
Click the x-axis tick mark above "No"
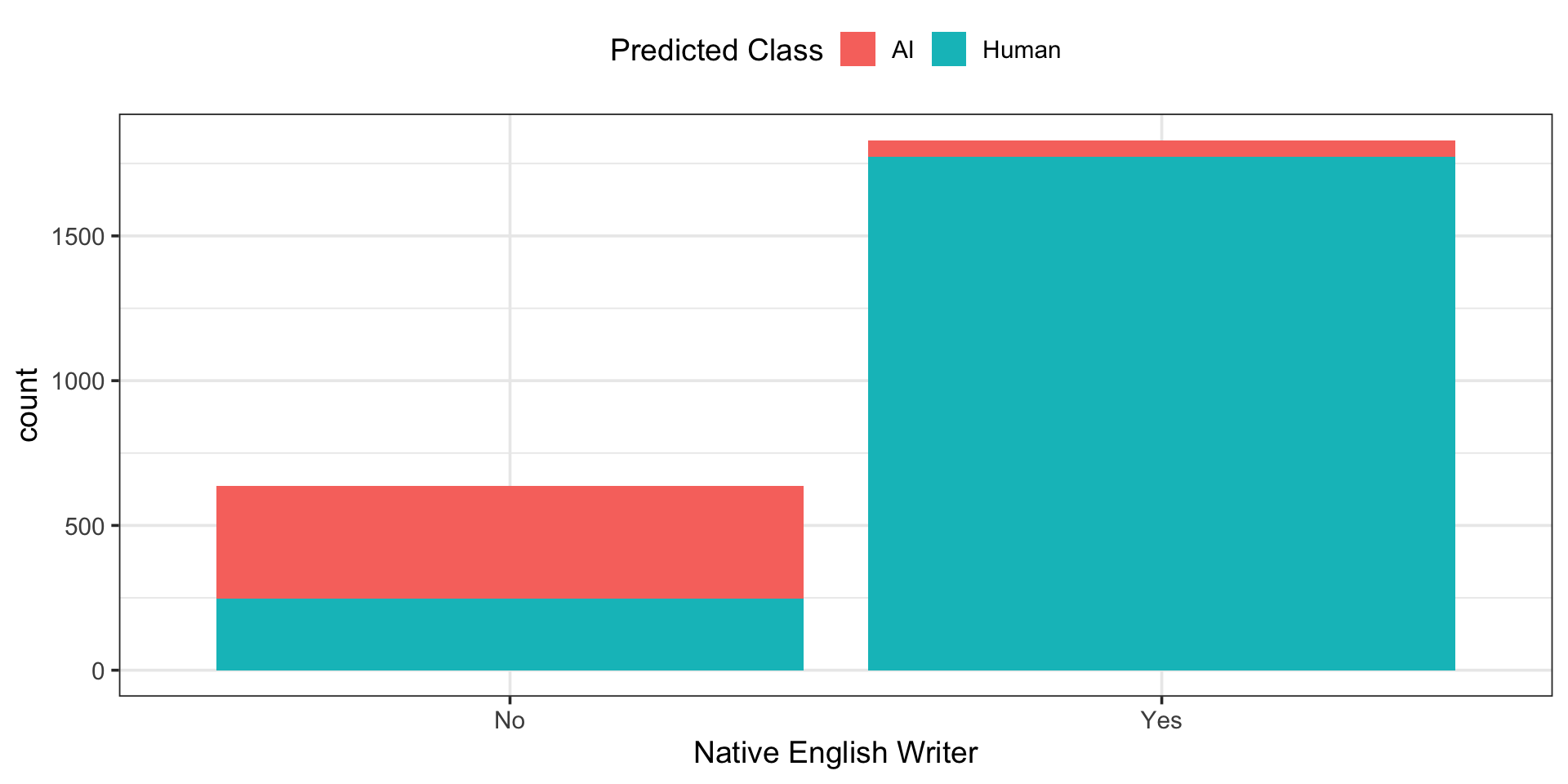(510, 700)
